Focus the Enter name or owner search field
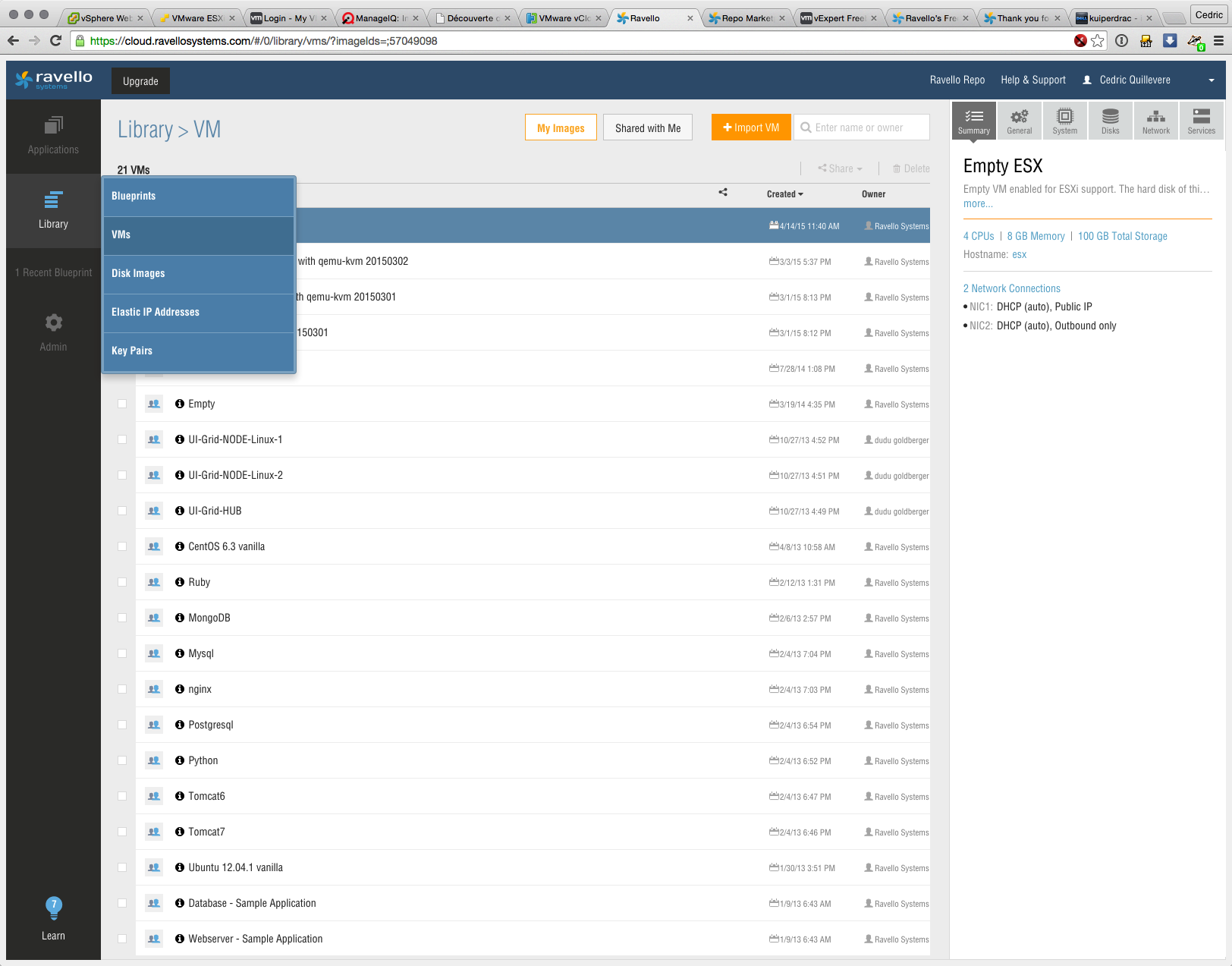1232x966 pixels. 868,127
